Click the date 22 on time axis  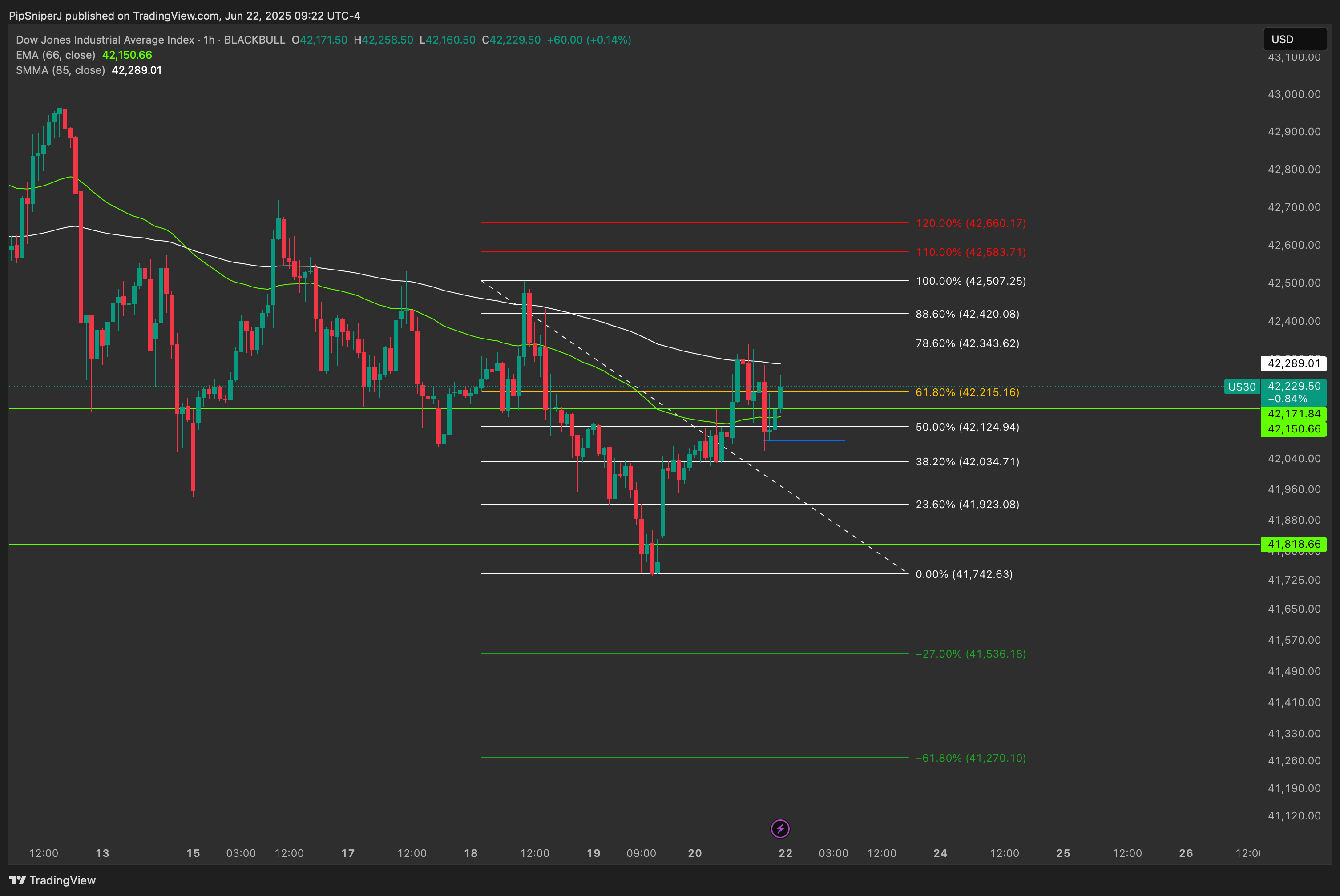coord(786,853)
